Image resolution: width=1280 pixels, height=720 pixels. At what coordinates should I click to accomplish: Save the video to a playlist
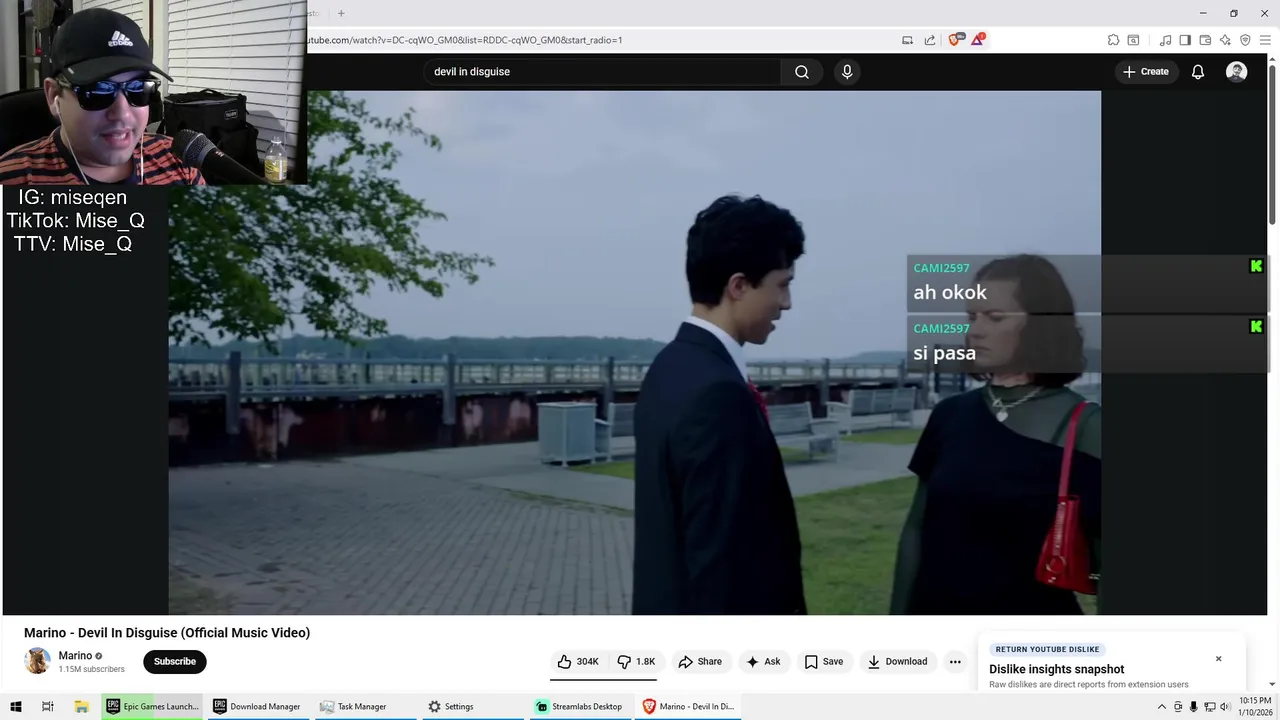824,662
